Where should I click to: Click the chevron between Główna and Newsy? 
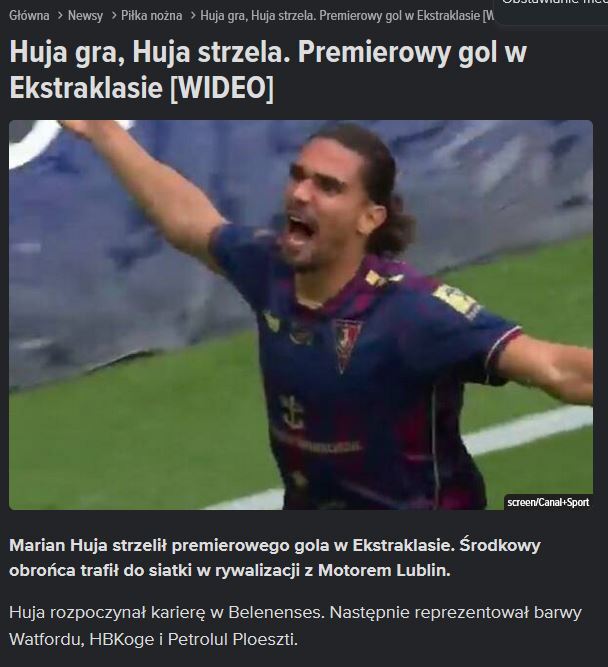pos(60,16)
